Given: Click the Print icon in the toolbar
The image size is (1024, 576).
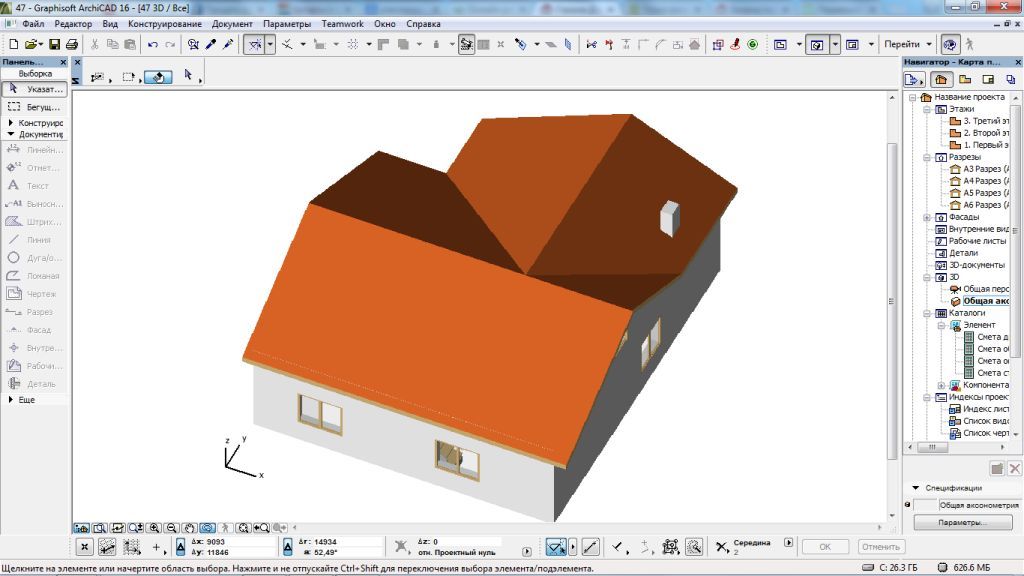Looking at the screenshot, I should tap(71, 44).
